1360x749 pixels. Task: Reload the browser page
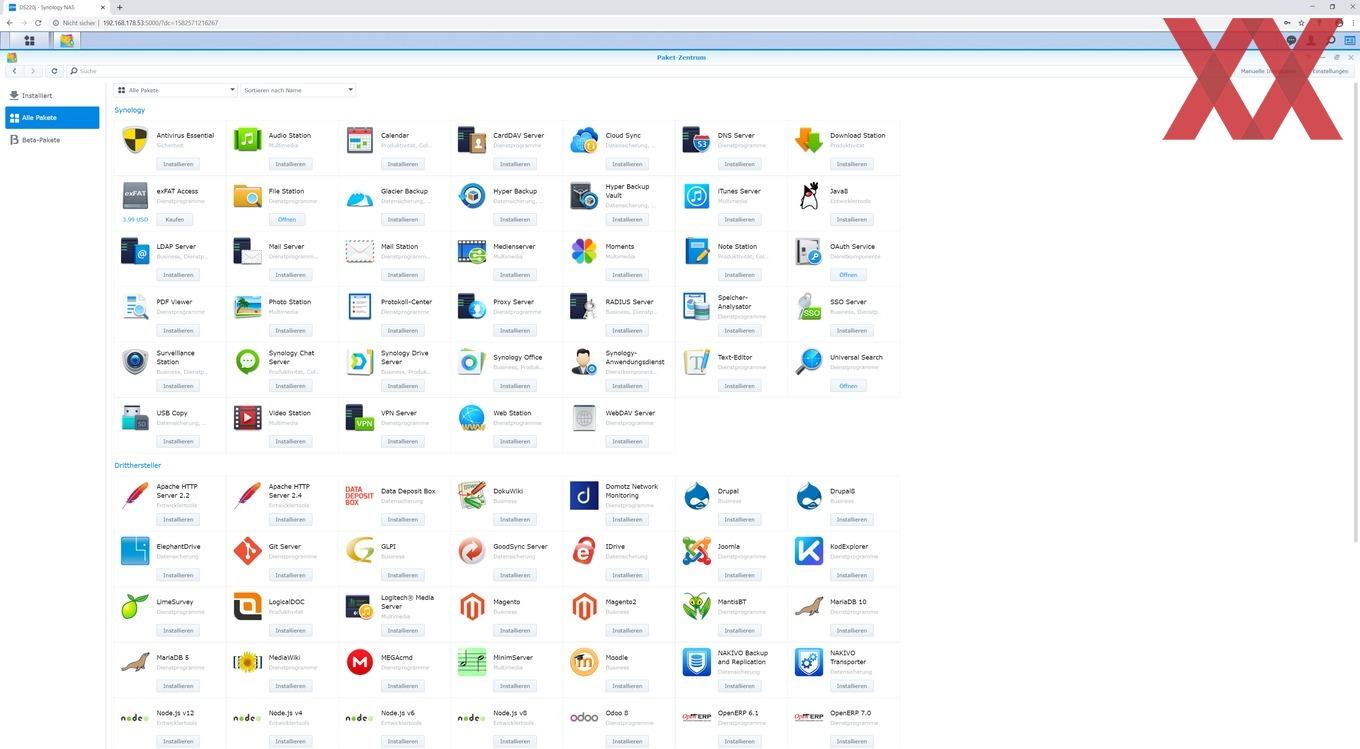pyautogui.click(x=38, y=22)
